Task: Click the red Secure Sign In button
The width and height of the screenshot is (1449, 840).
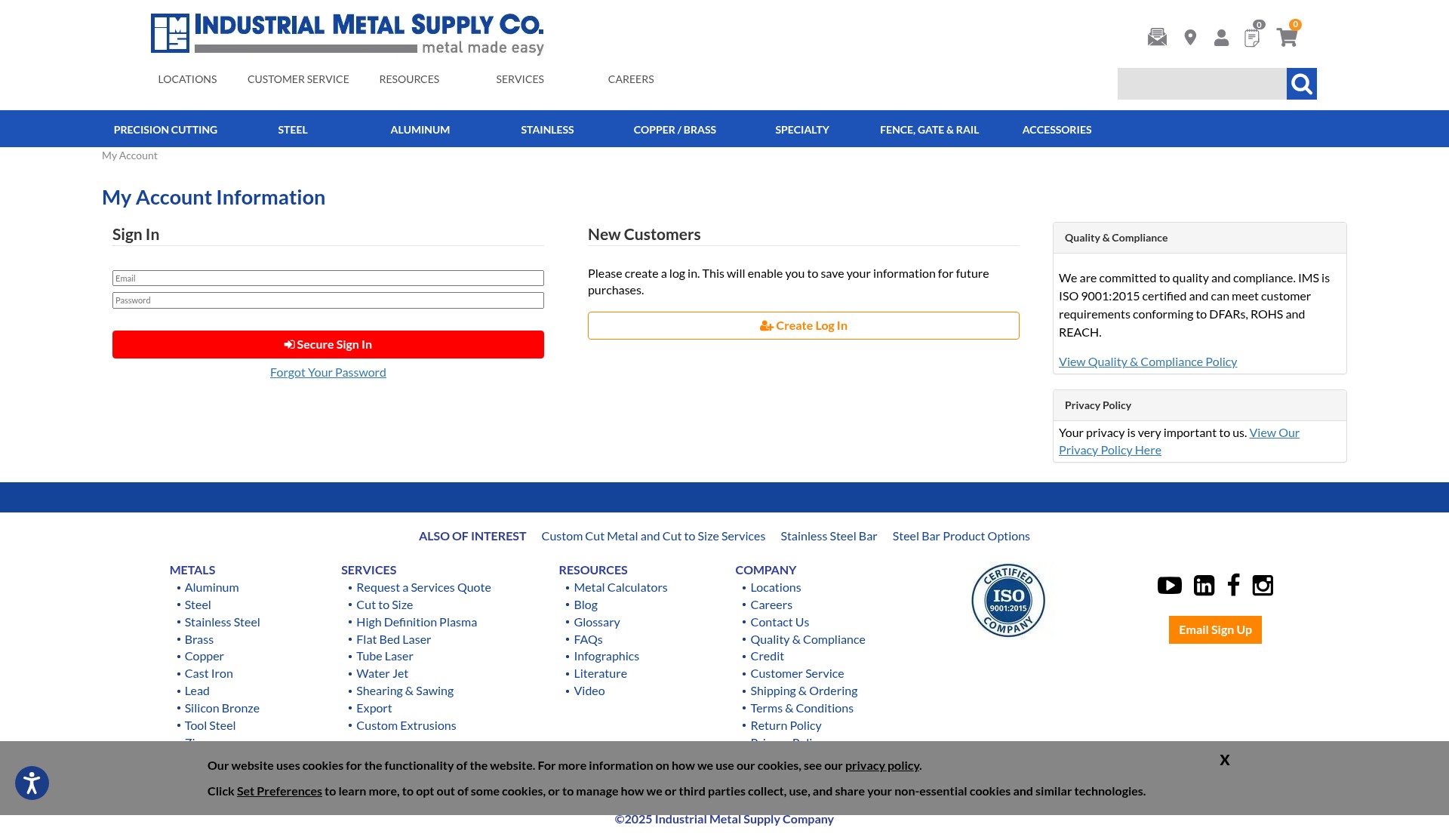Action: [x=328, y=345]
